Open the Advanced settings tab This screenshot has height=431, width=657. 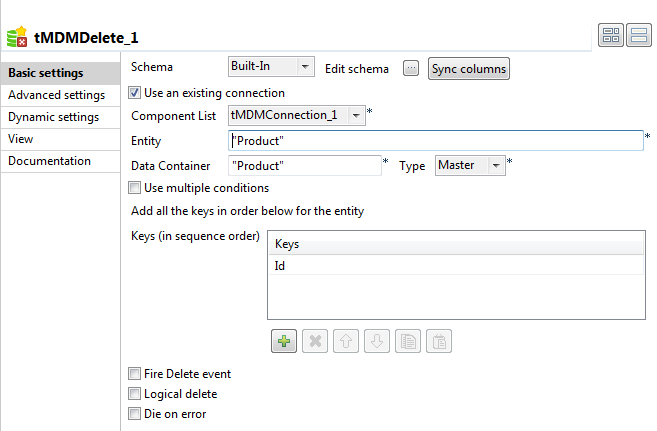click(x=56, y=95)
